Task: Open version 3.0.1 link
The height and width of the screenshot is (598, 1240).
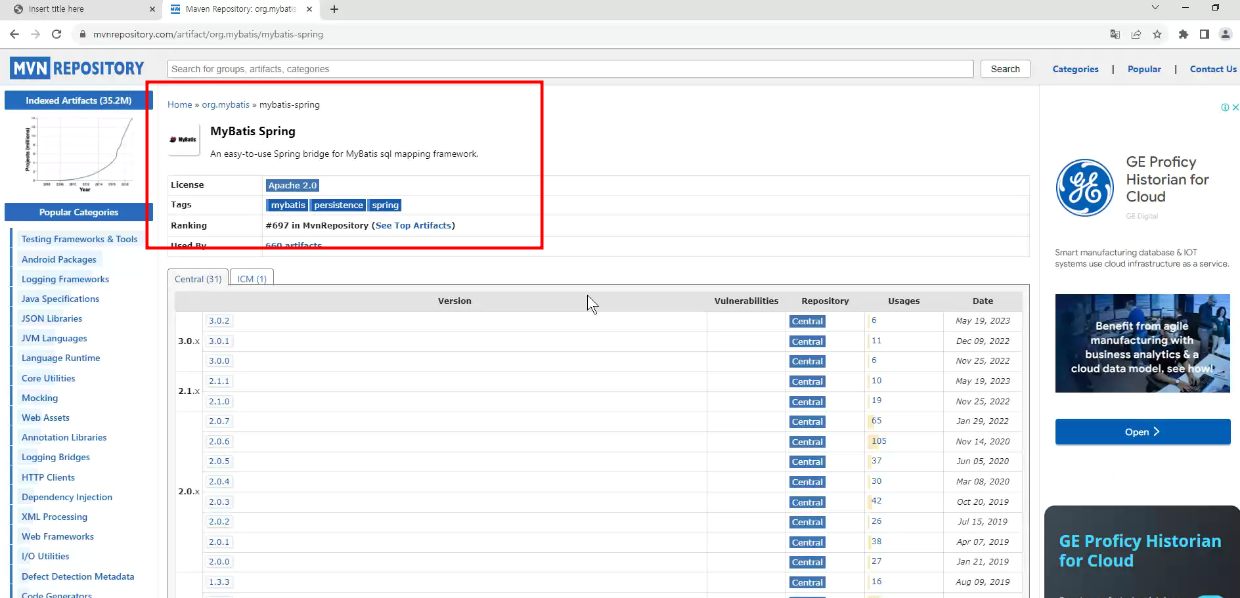Action: 219,341
